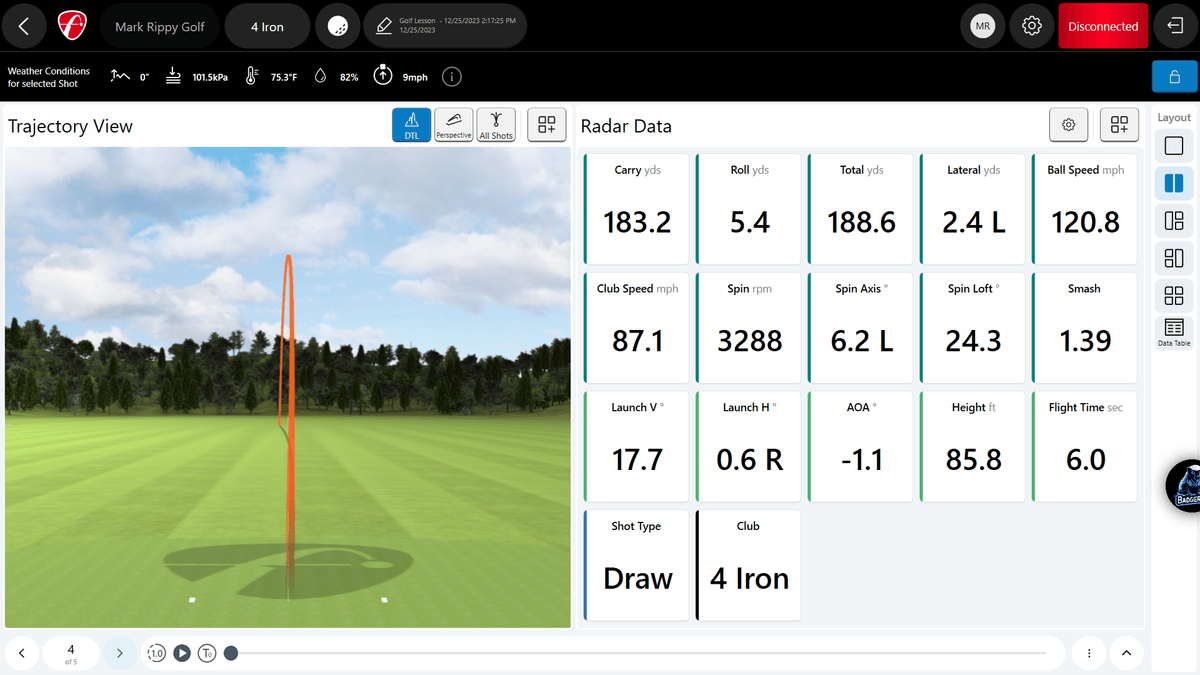This screenshot has height=675, width=1200.
Task: Click the exit session icon at top right
Action: pyautogui.click(x=1175, y=27)
